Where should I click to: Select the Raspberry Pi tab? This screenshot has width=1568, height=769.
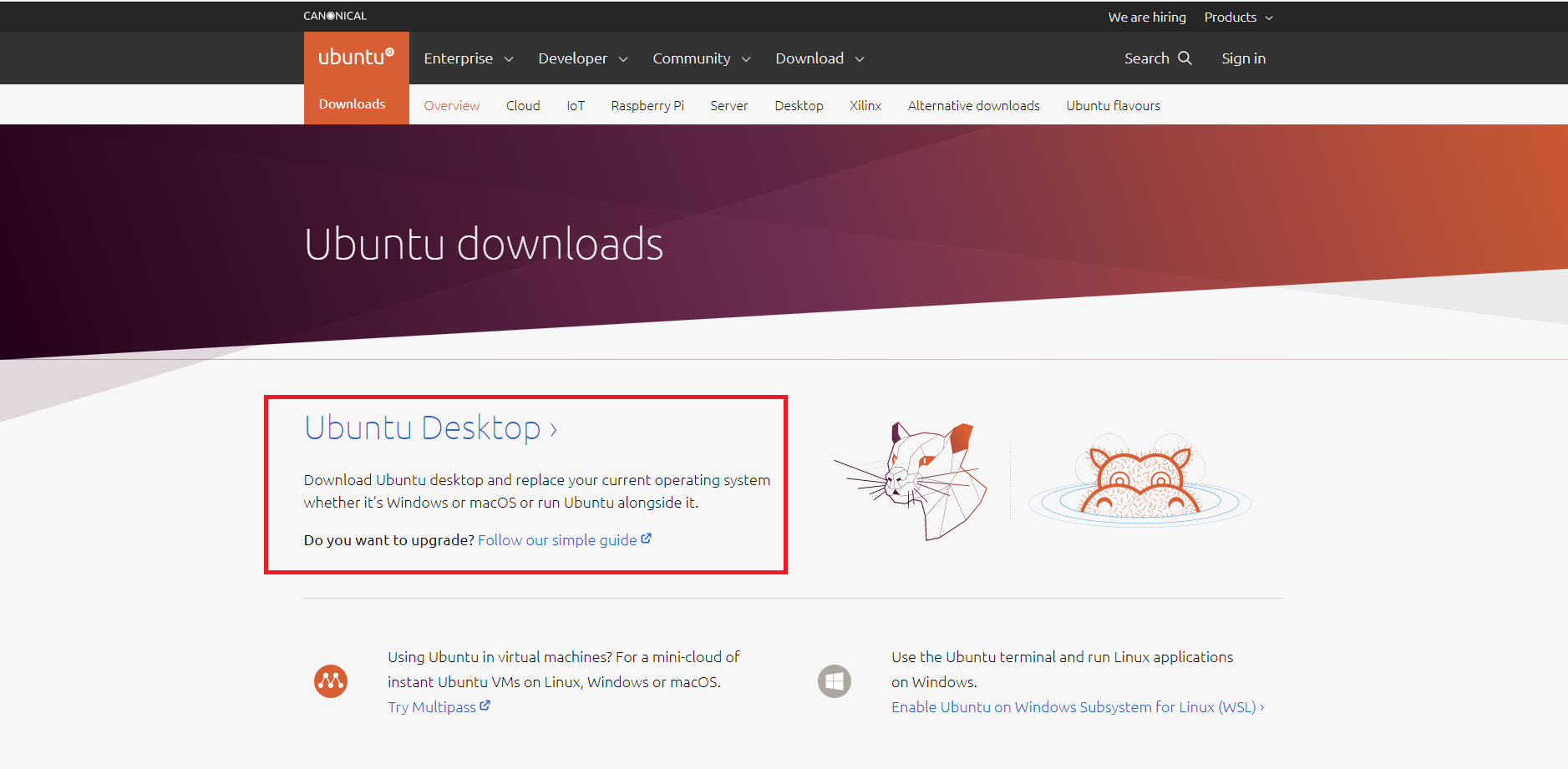pyautogui.click(x=647, y=105)
